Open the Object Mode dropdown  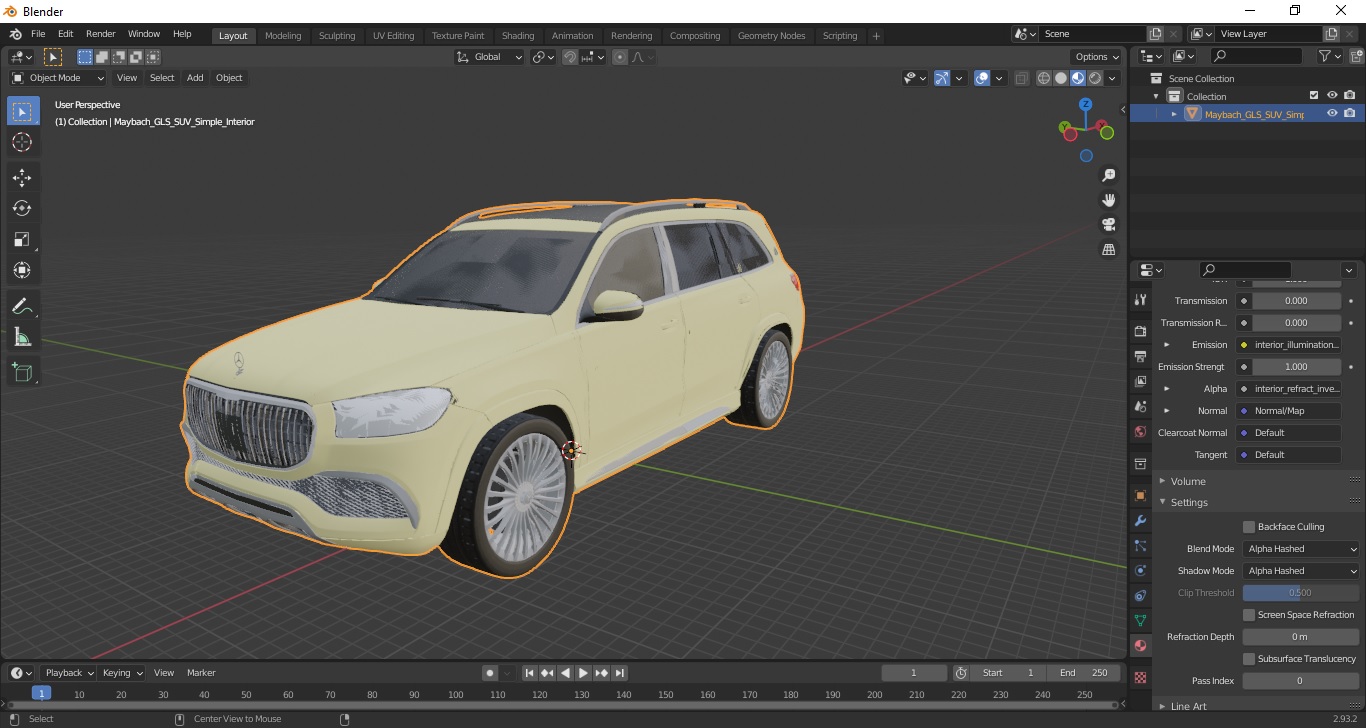pos(58,78)
